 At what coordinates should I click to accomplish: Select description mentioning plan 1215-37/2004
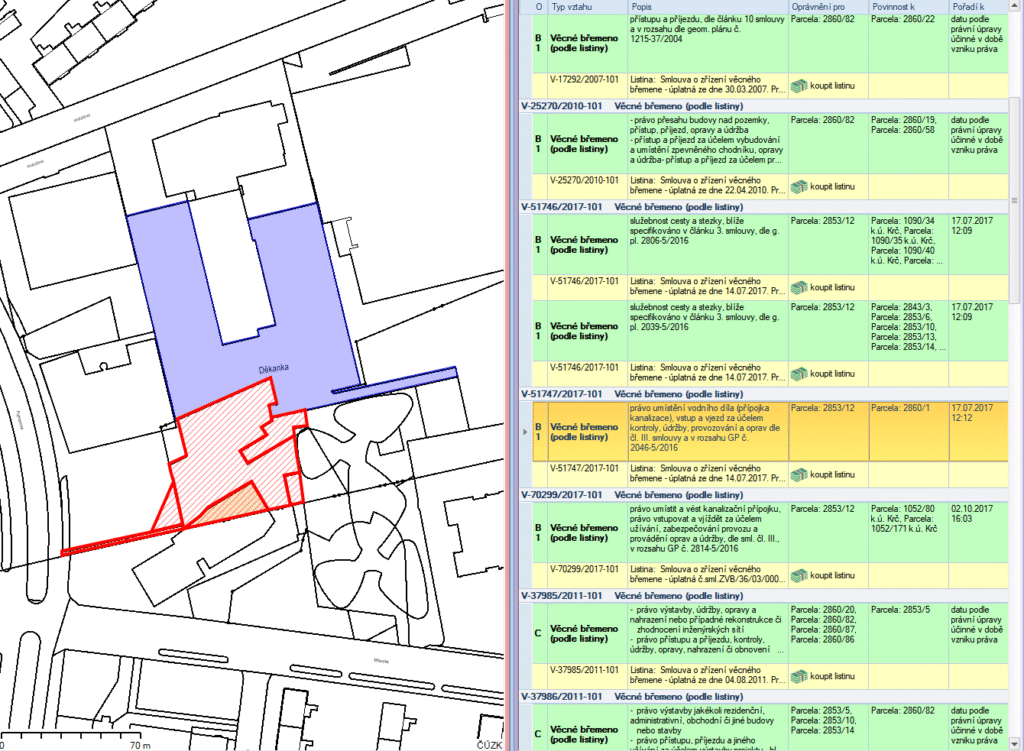pyautogui.click(x=708, y=43)
